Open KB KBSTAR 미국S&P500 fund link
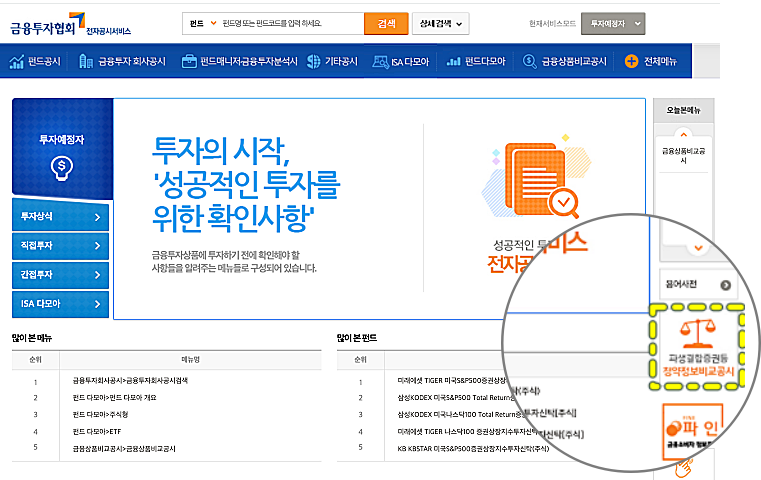Screen dimensions: 761x480 click(473, 448)
